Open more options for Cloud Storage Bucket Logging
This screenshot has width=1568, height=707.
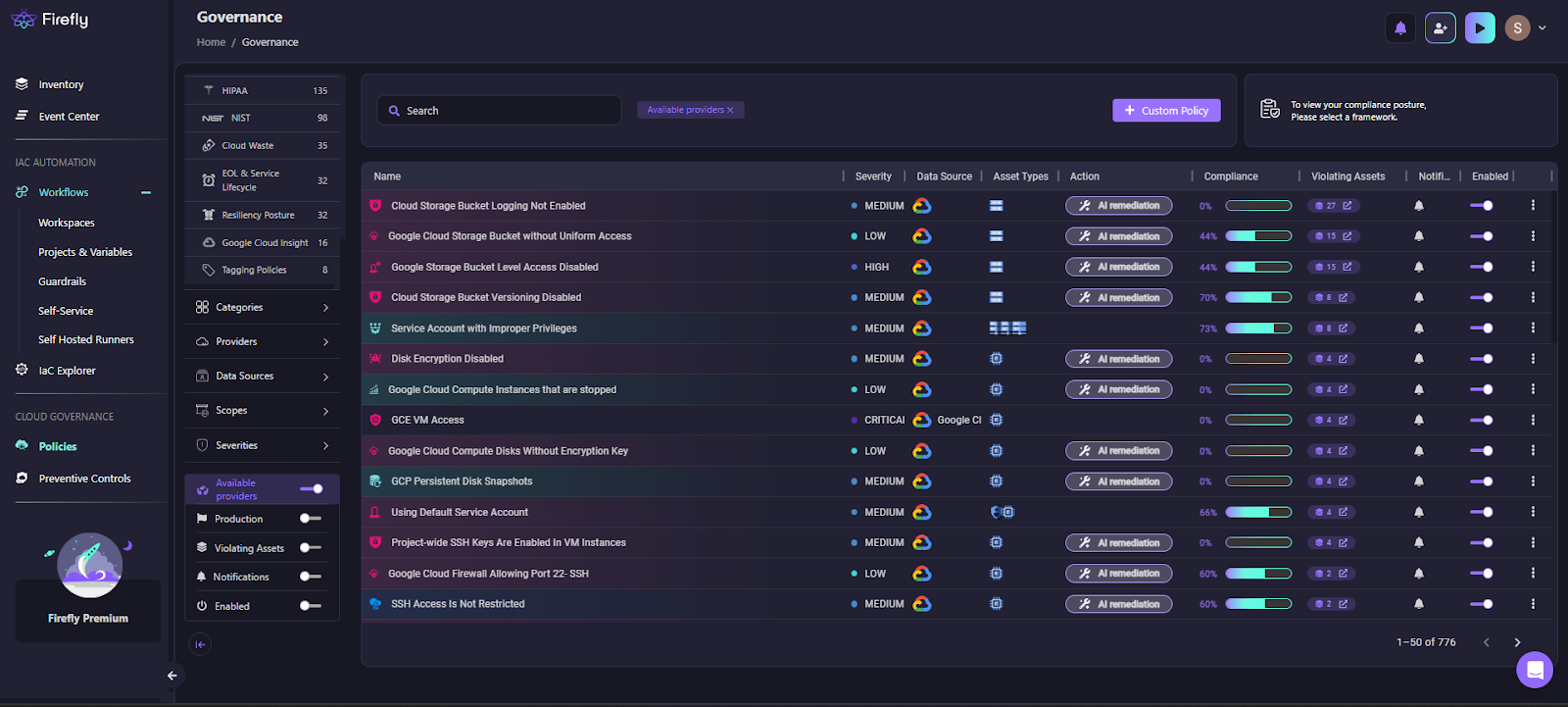click(x=1533, y=206)
